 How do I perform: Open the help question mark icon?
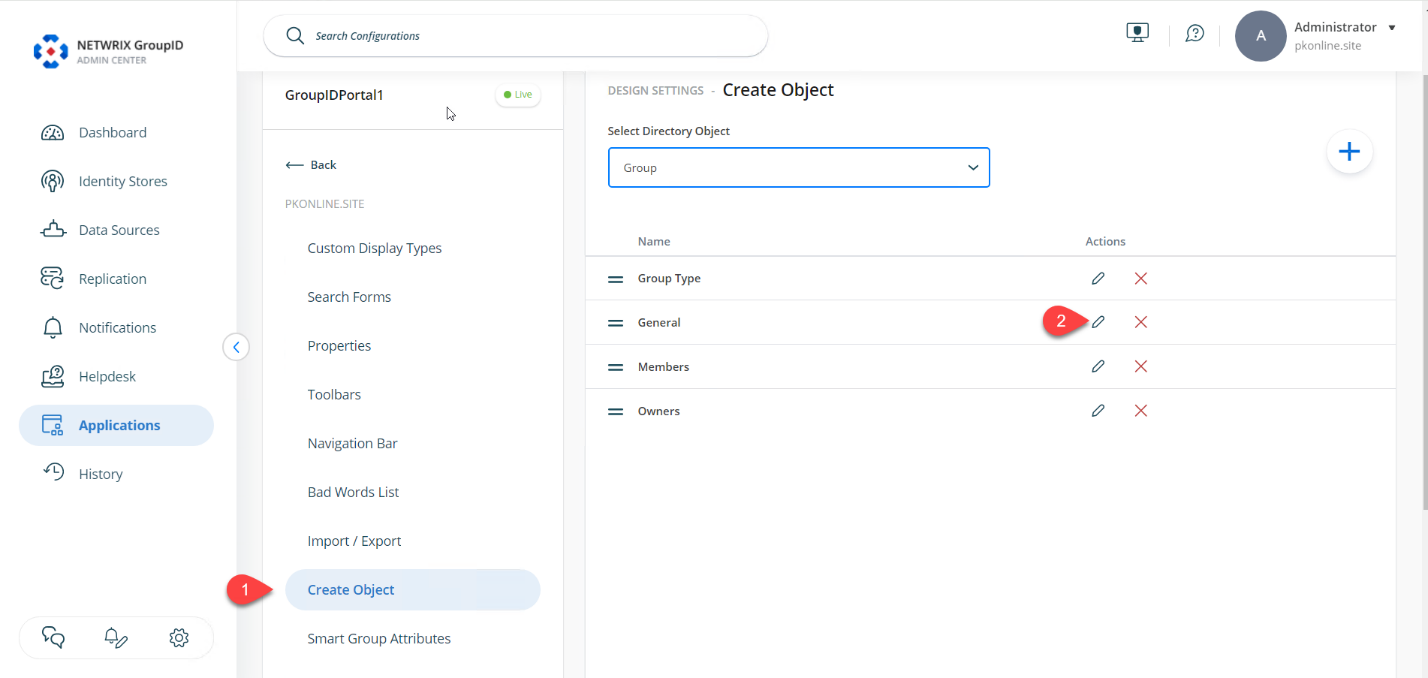1194,32
